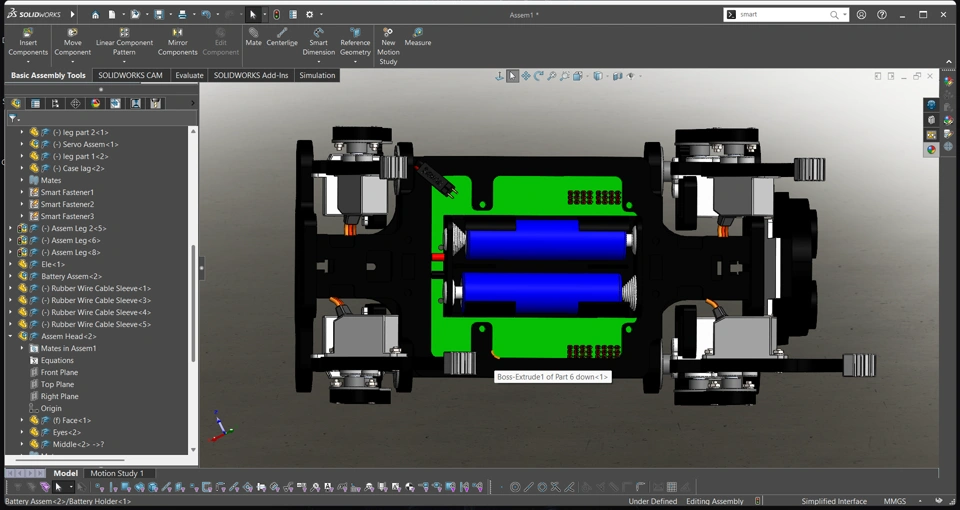Click the MMGS unit system button
The image size is (960, 510).
897,501
